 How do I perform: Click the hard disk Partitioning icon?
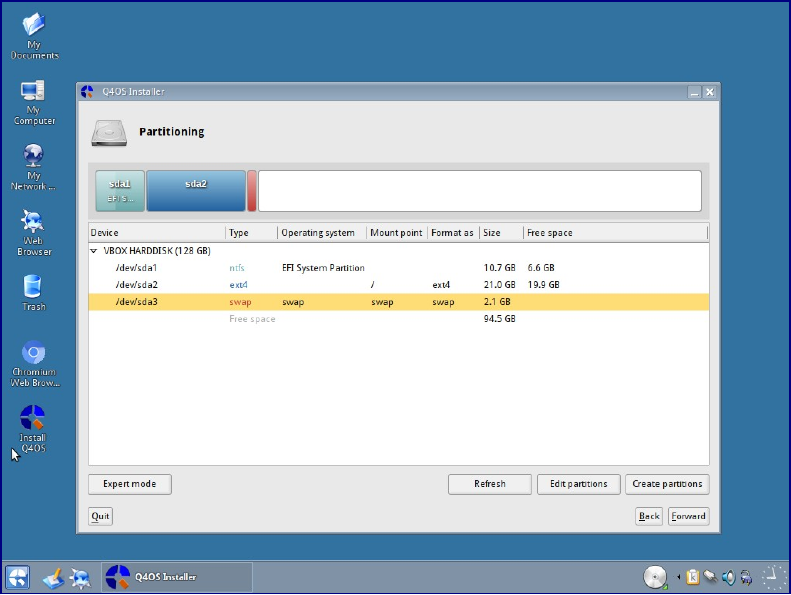(x=109, y=133)
